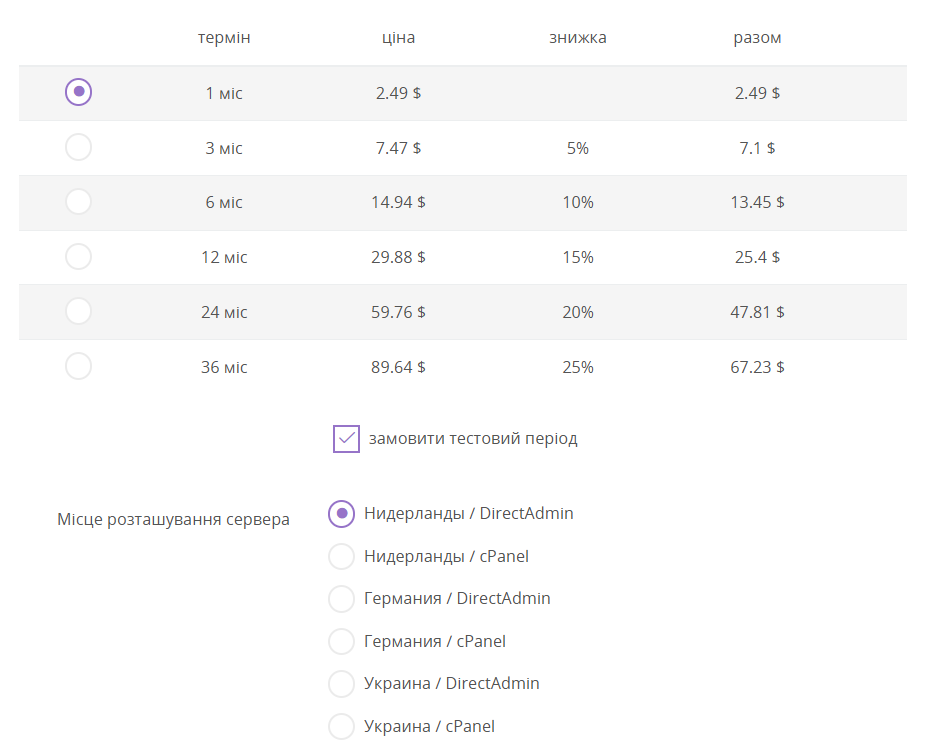Select Германия / DirectAdmin radio option
This screenshot has width=932, height=756.
click(342, 599)
